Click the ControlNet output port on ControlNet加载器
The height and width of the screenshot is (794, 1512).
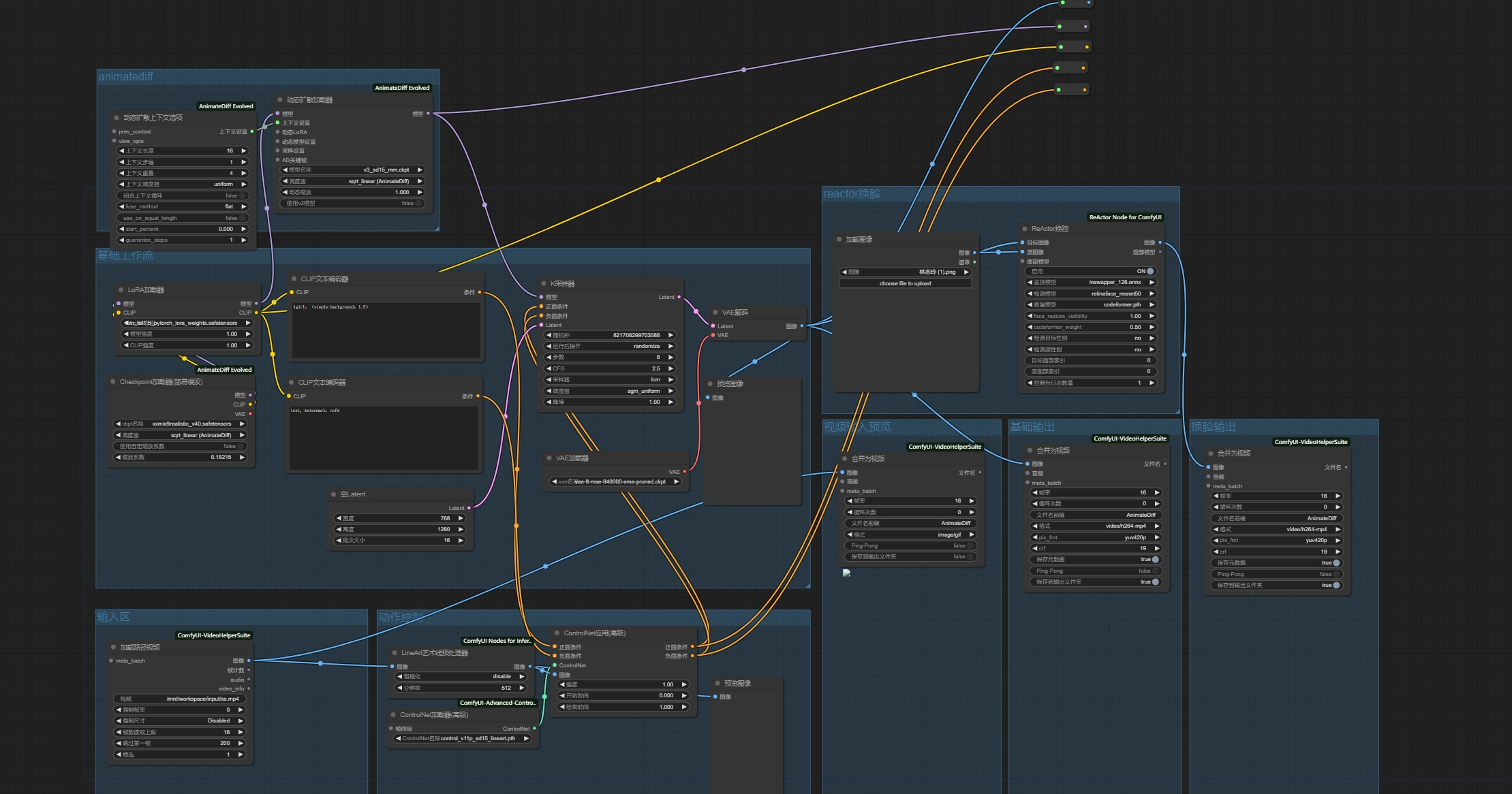(x=534, y=729)
